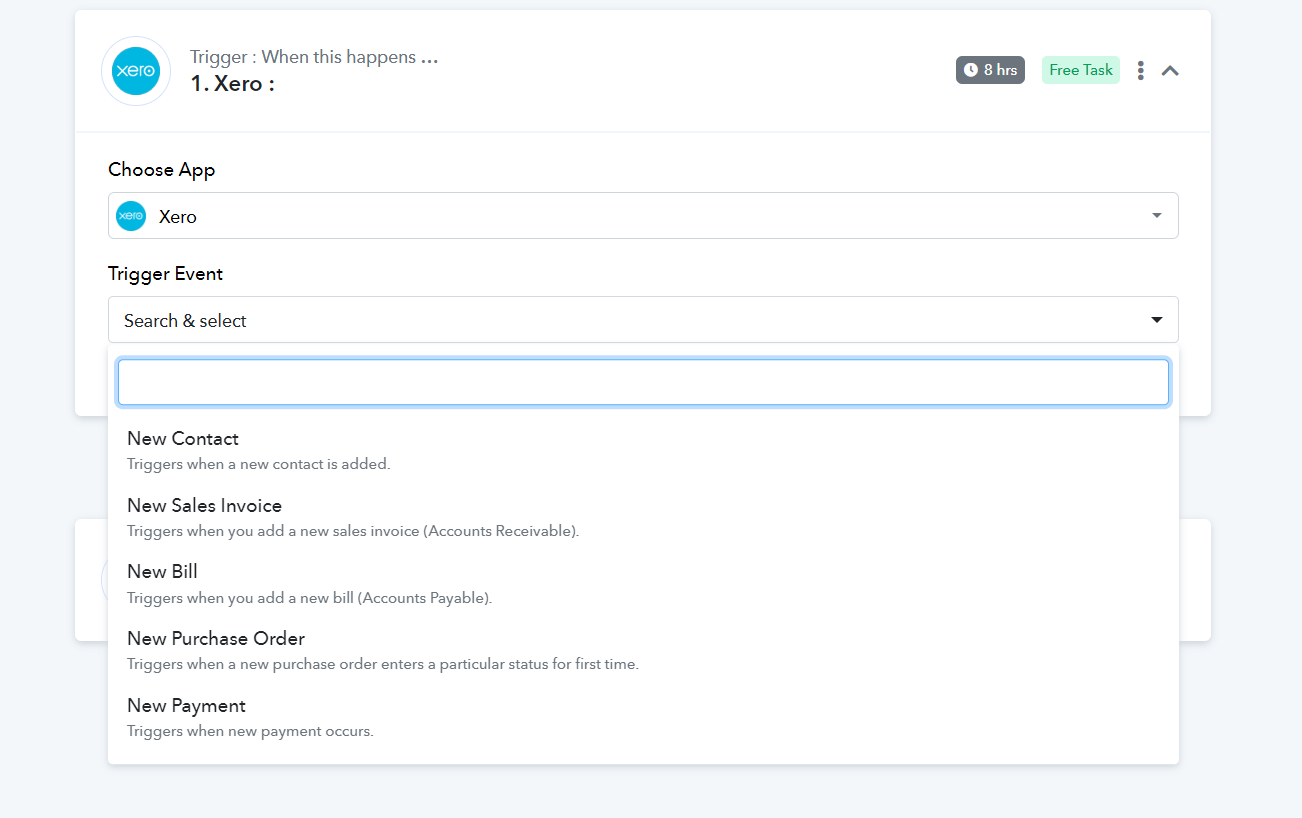Viewport: 1302px width, 818px height.
Task: Click the Xero icon in Choose App field
Action: [131, 216]
